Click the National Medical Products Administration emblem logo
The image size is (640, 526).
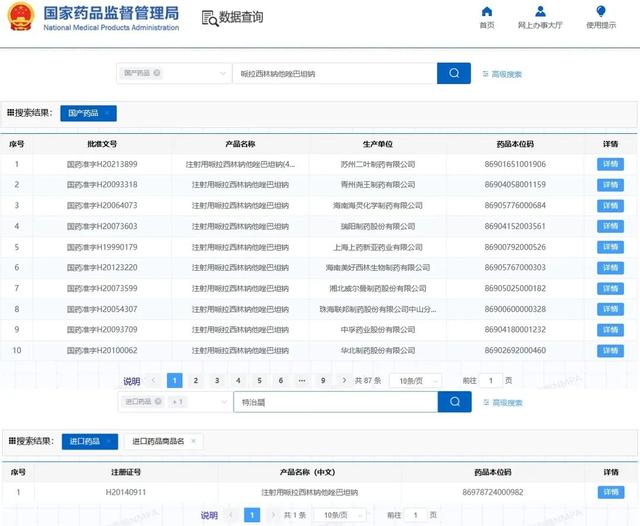(20, 16)
